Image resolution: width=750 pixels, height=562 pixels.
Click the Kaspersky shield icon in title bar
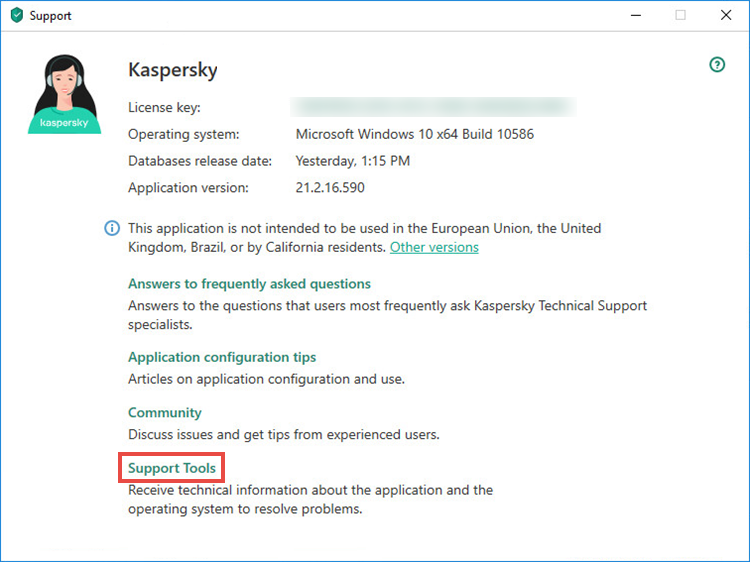point(17,15)
